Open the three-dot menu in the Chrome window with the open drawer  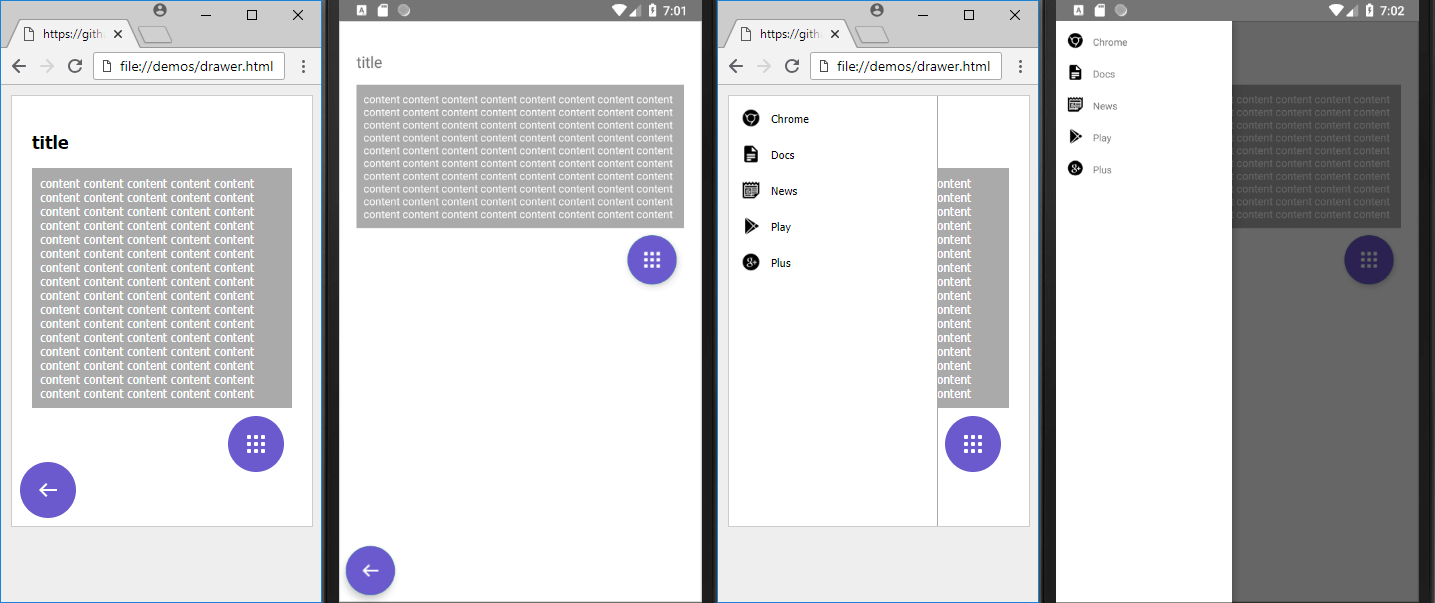pyautogui.click(x=1021, y=66)
